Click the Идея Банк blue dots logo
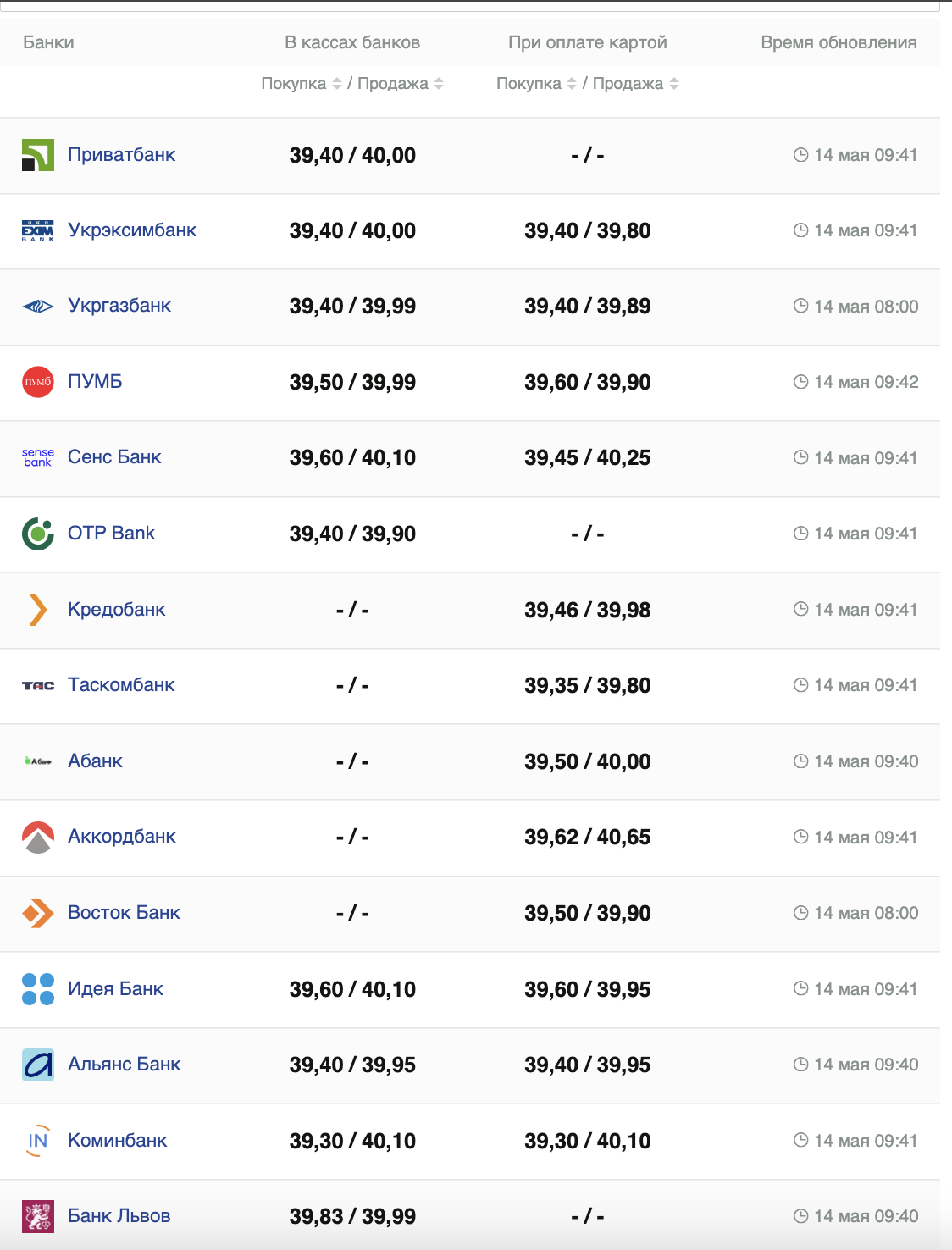952x1250 pixels. [x=38, y=989]
